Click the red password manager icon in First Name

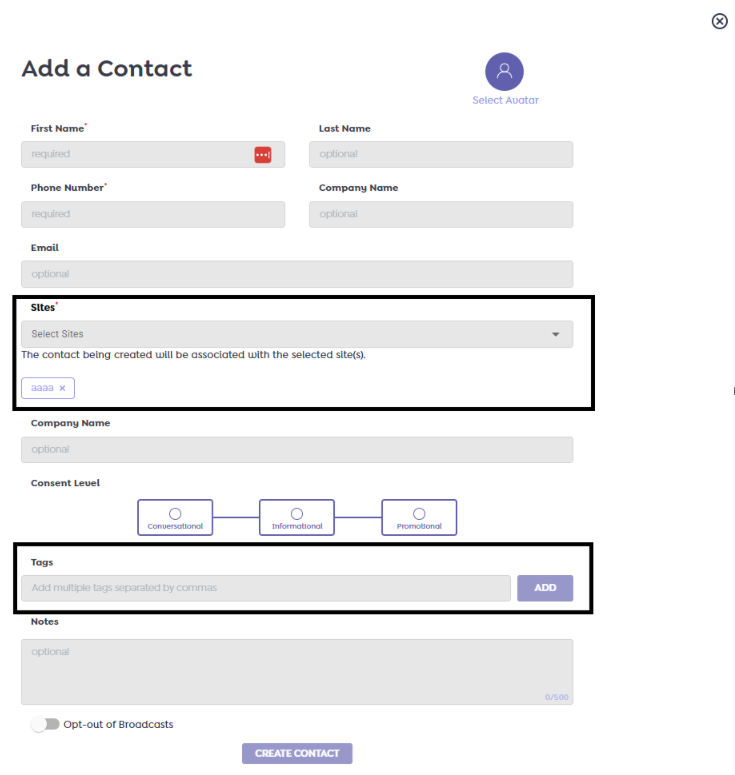click(x=262, y=154)
